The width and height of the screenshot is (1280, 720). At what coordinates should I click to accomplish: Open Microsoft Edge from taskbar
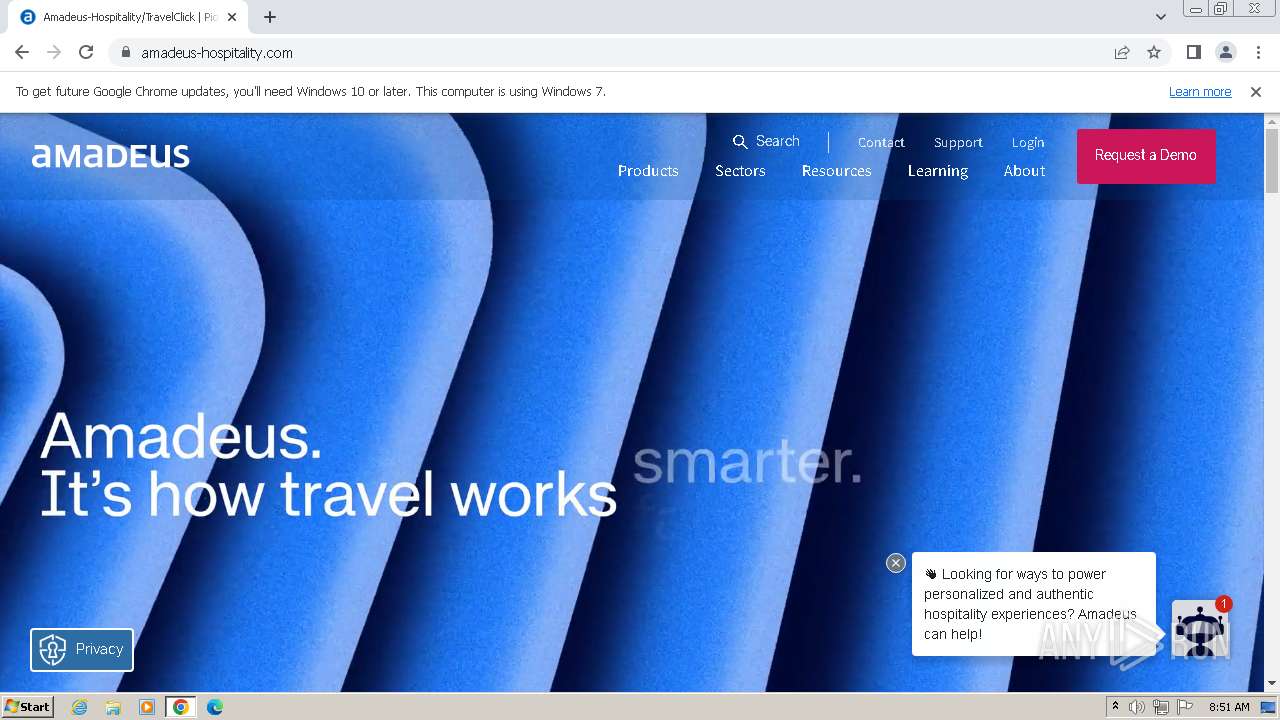[215, 707]
